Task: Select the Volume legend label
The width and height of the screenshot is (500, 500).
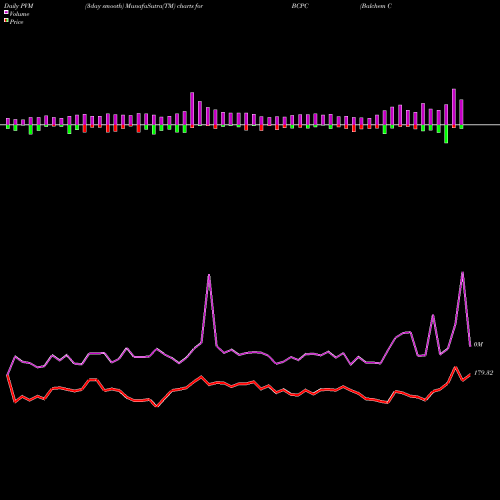Action: pos(19,14)
